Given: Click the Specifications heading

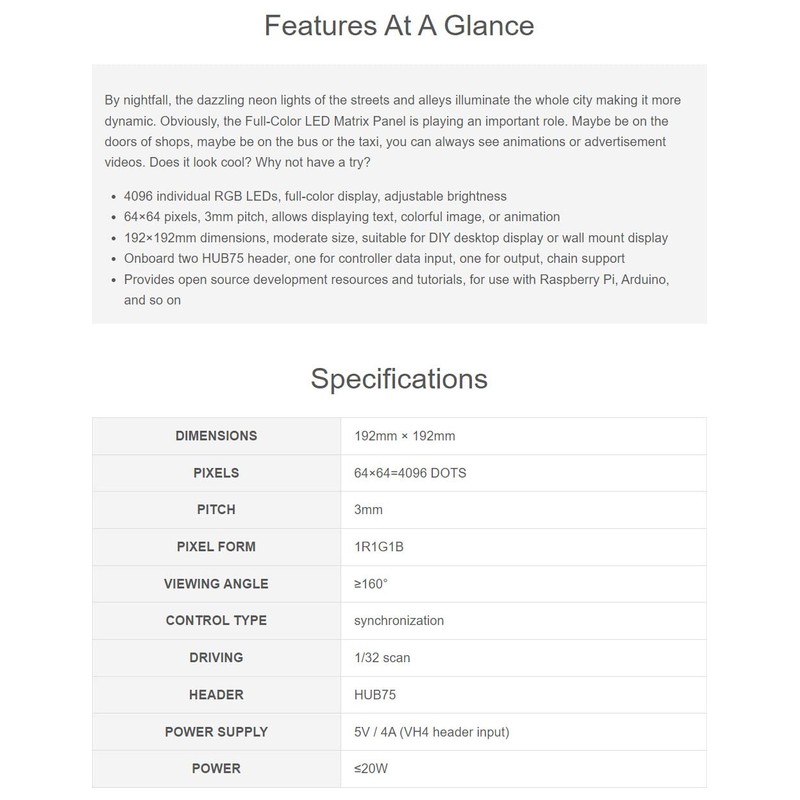Looking at the screenshot, I should pyautogui.click(x=399, y=379).
